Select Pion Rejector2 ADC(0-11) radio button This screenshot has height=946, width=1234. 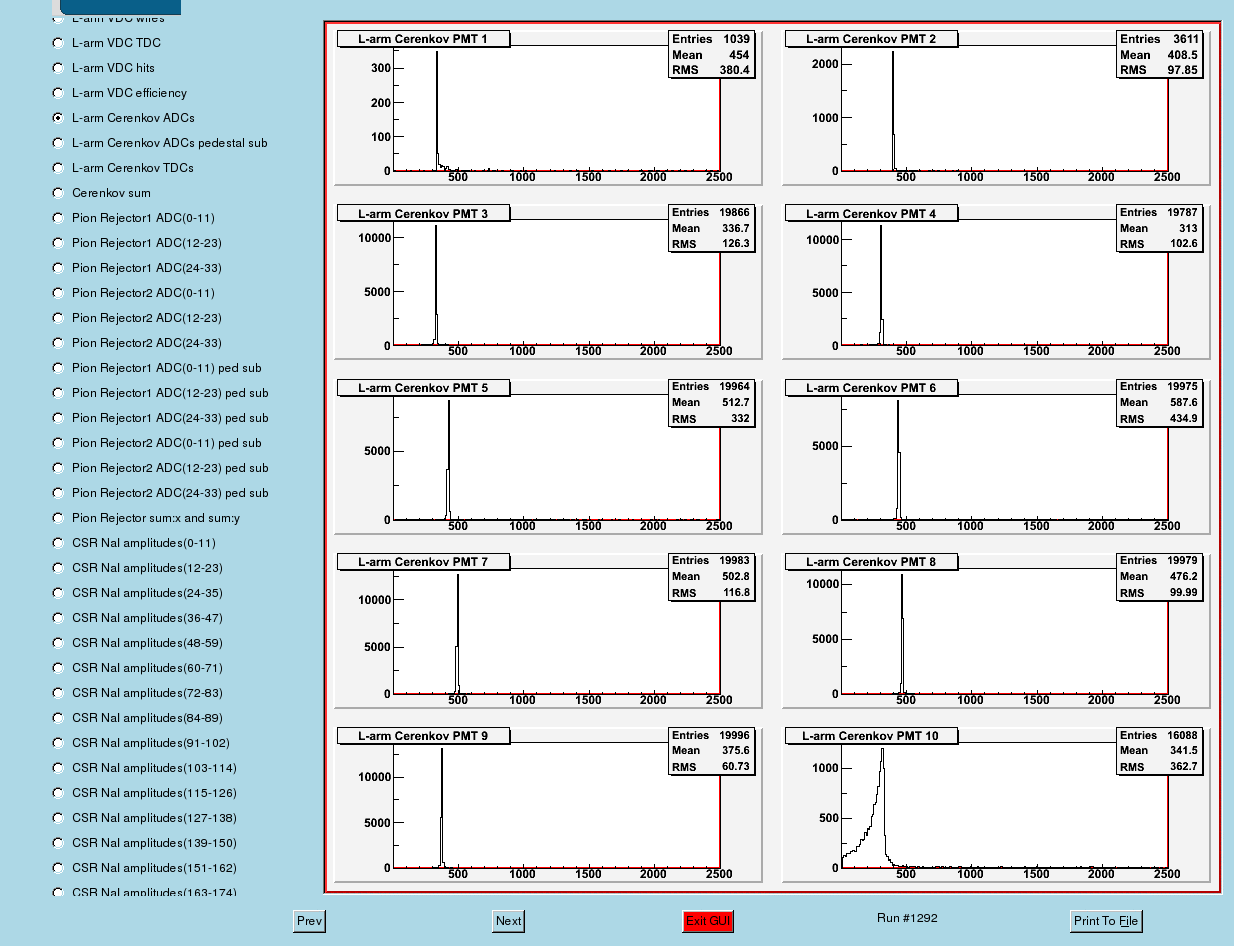[58, 293]
